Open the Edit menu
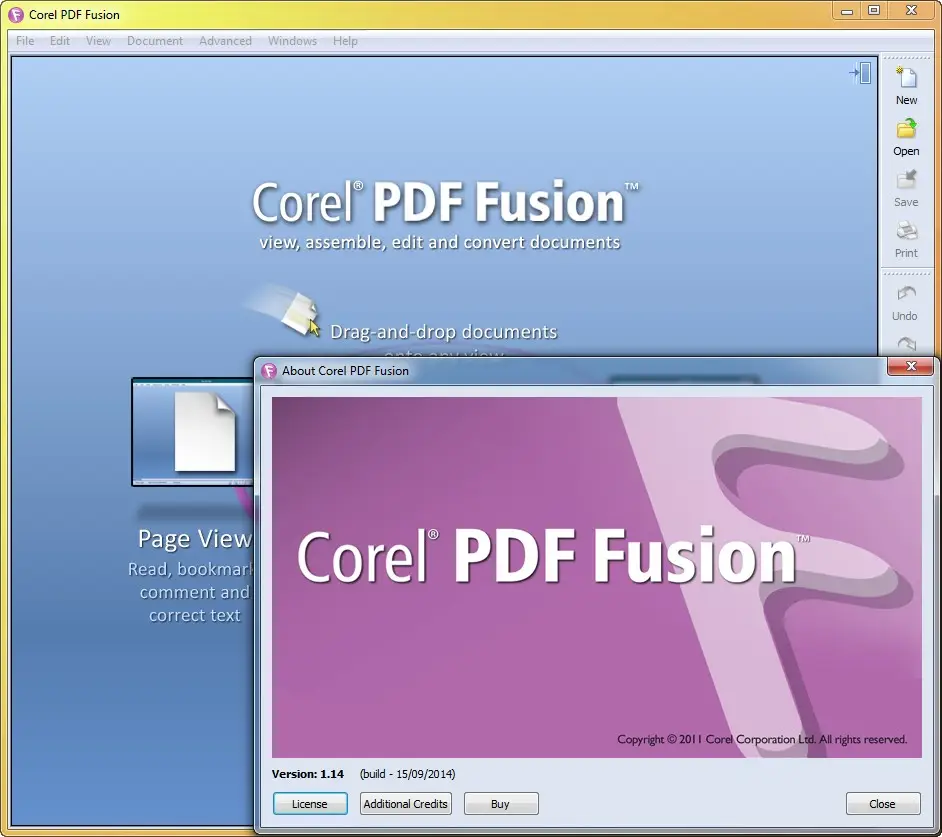Viewport: 942px width, 837px height. pos(59,41)
